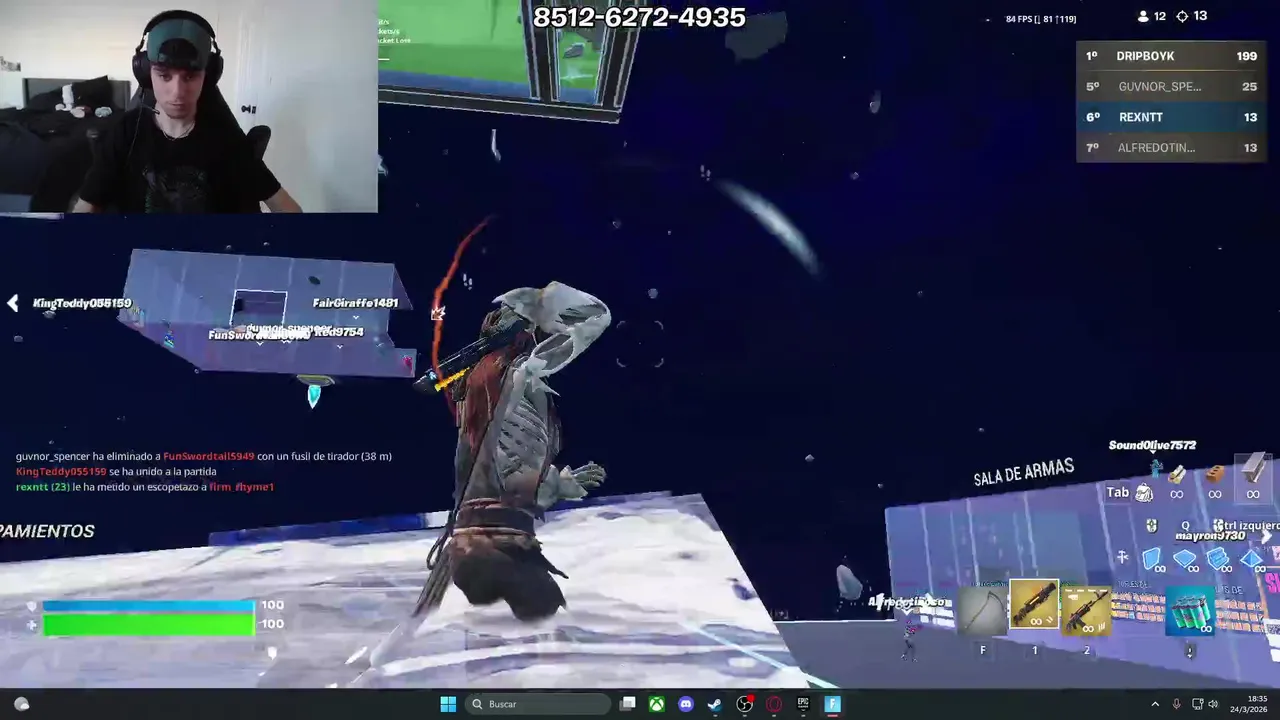Click the SoundOlive7572 player name tag
Screen dimensions: 1280x720
coord(1152,445)
